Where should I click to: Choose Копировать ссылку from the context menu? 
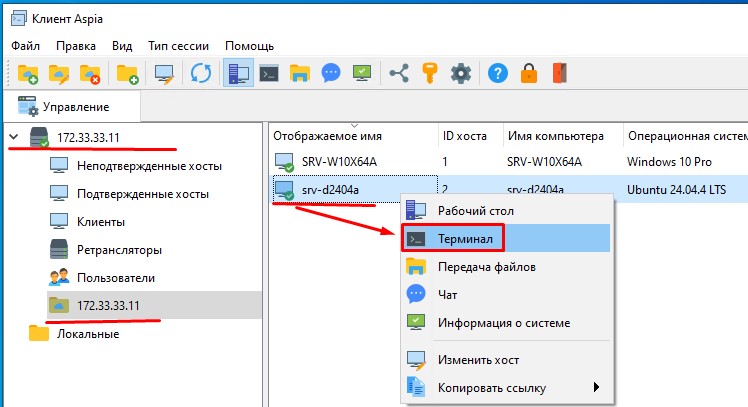pyautogui.click(x=507, y=387)
